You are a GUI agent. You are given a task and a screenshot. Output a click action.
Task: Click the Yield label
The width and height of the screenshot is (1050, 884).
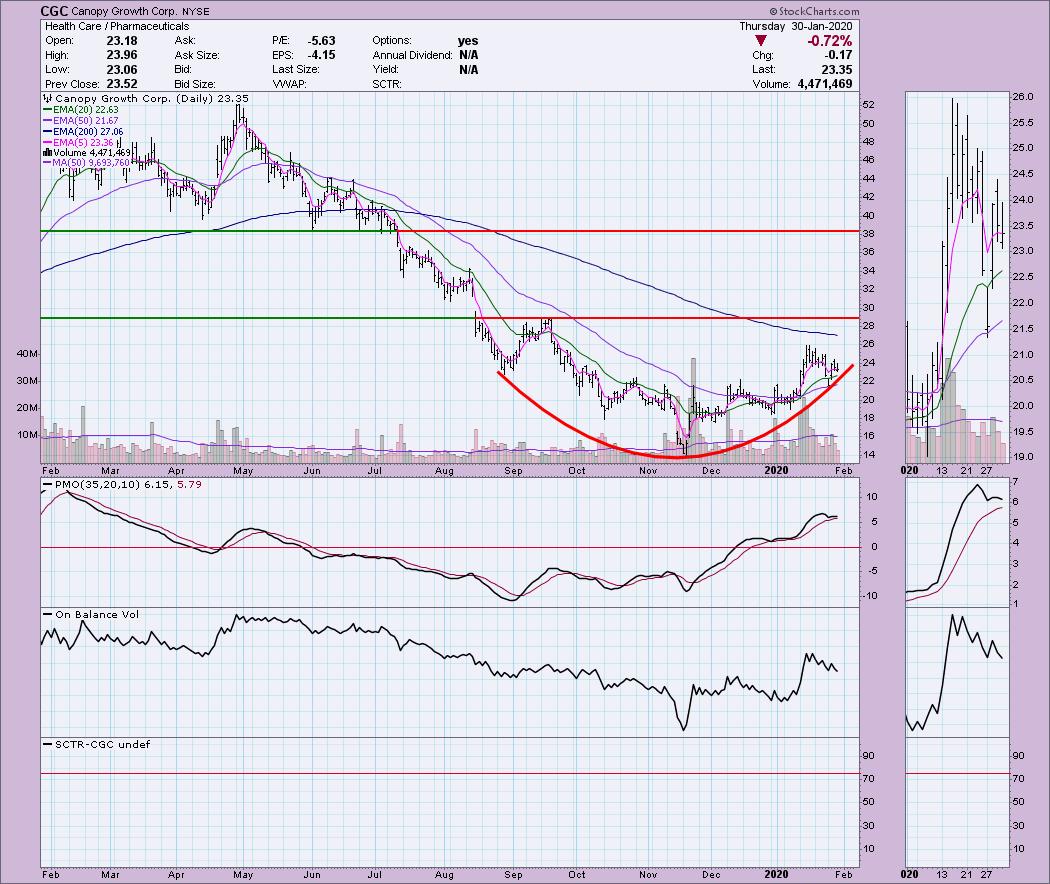[386, 70]
